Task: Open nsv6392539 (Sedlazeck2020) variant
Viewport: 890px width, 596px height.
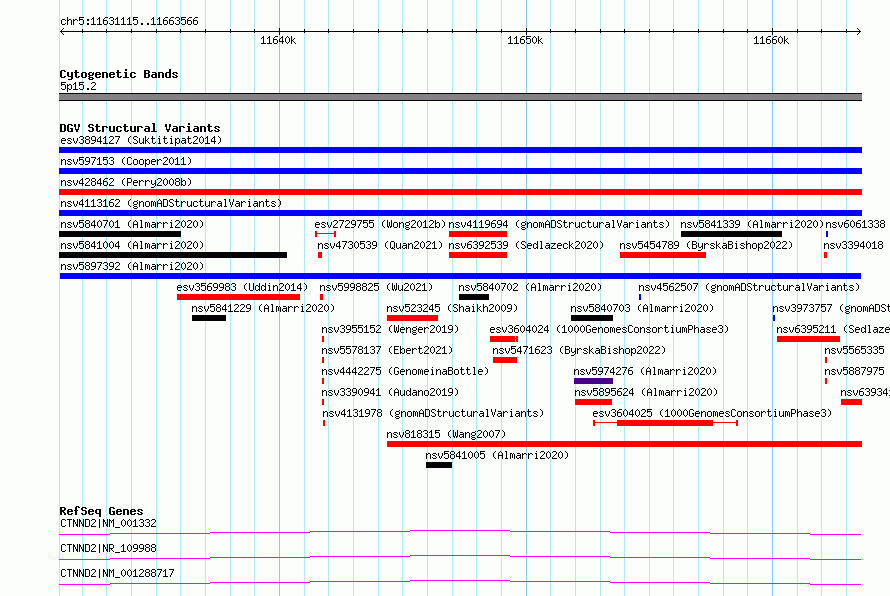Action: click(526, 245)
